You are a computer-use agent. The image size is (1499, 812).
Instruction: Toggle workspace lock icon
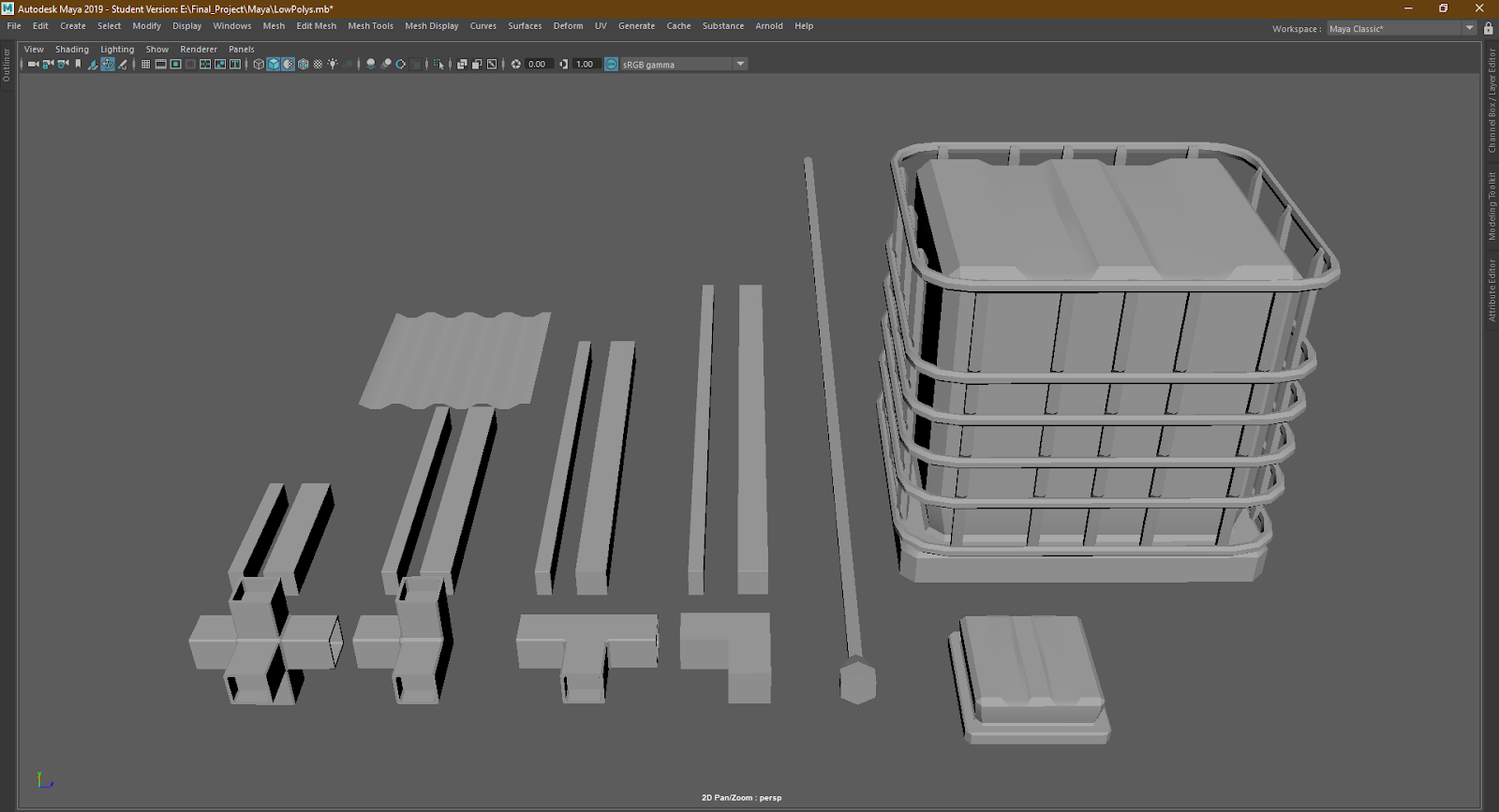[x=1489, y=29]
